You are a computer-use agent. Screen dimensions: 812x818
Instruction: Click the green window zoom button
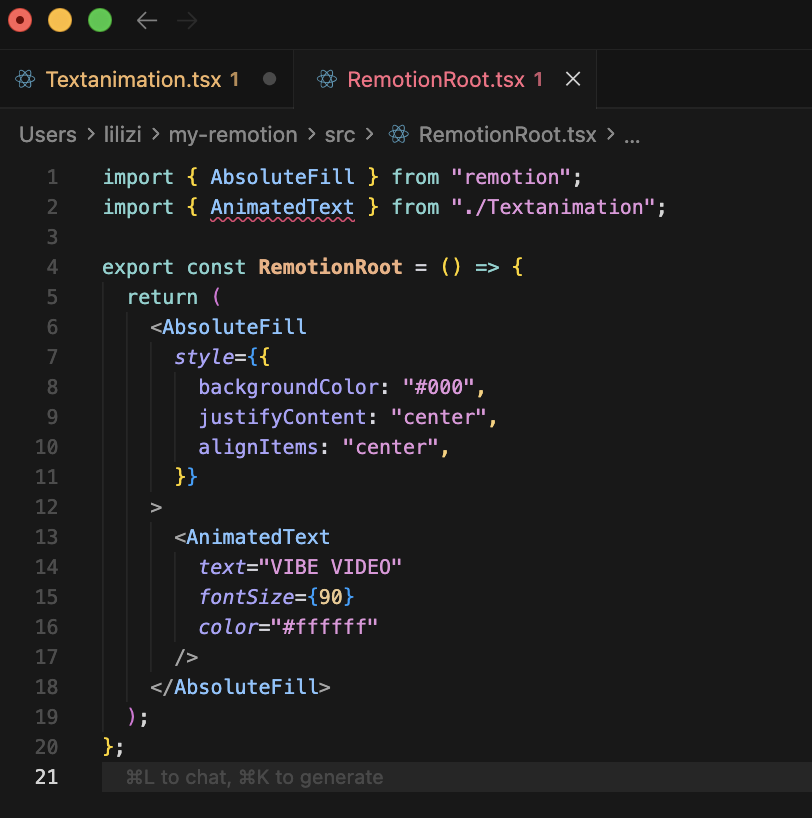[x=100, y=20]
